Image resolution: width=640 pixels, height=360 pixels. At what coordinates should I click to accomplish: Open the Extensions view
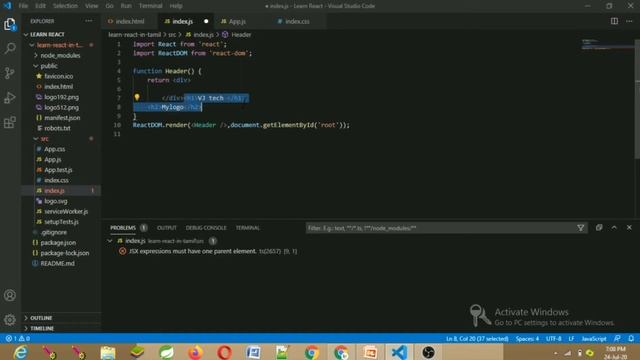[10, 122]
